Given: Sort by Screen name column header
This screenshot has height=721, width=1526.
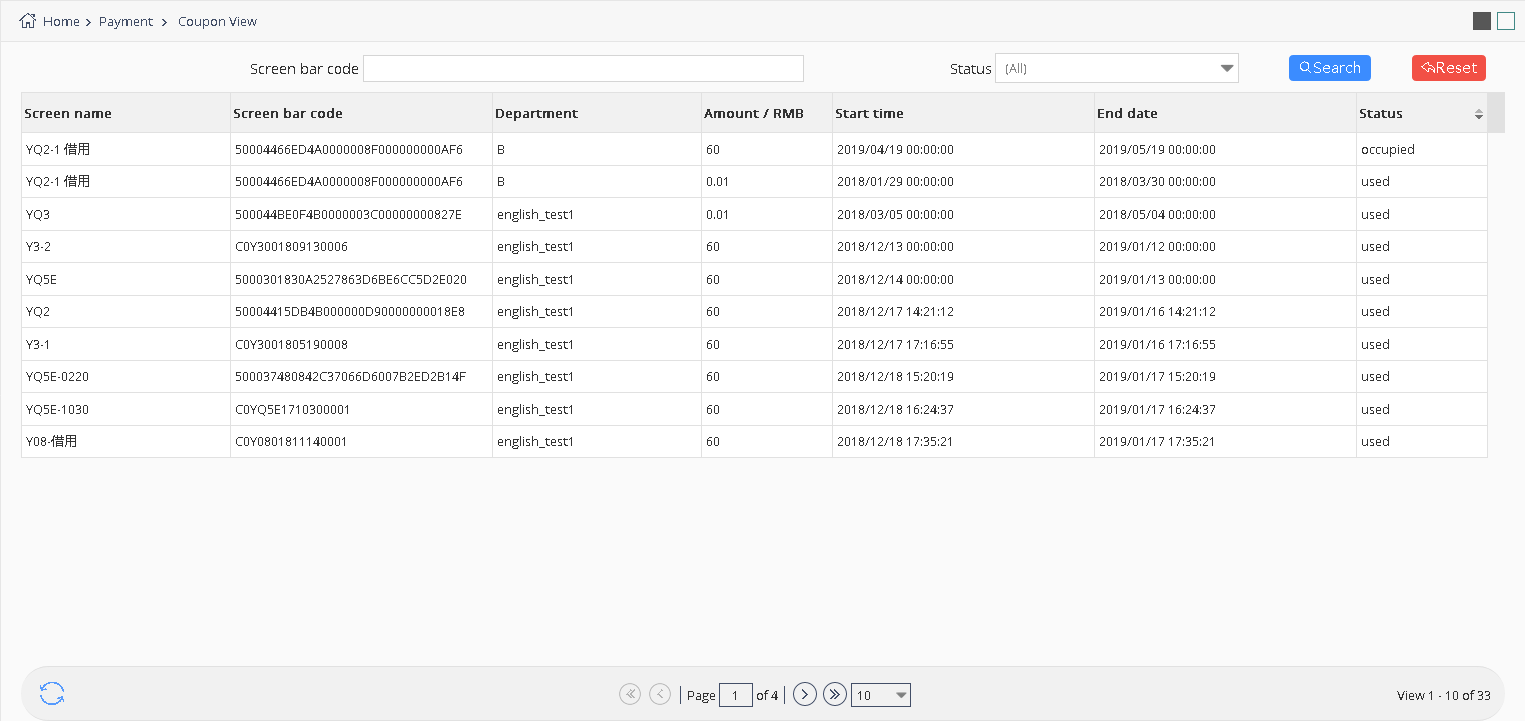Looking at the screenshot, I should [x=126, y=113].
